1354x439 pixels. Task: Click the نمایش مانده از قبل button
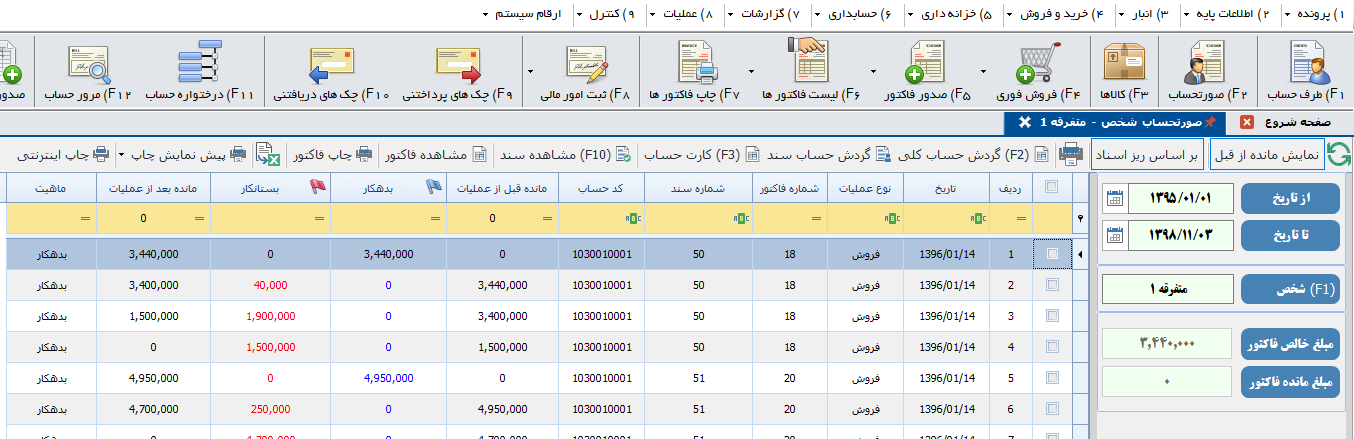[x=1266, y=155]
